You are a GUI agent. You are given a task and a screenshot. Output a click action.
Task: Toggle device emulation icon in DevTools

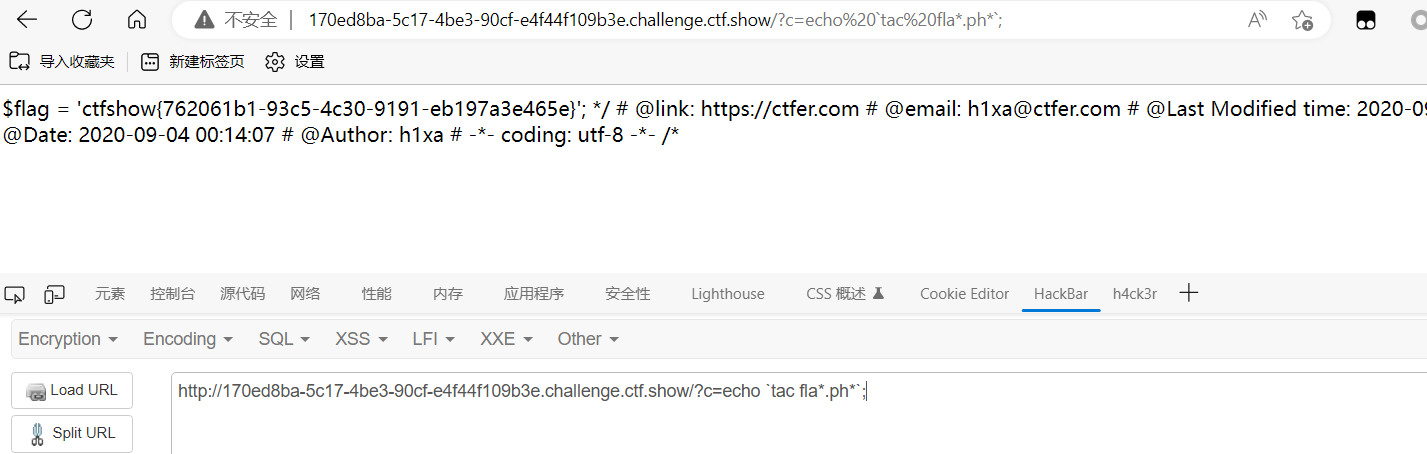[54, 294]
